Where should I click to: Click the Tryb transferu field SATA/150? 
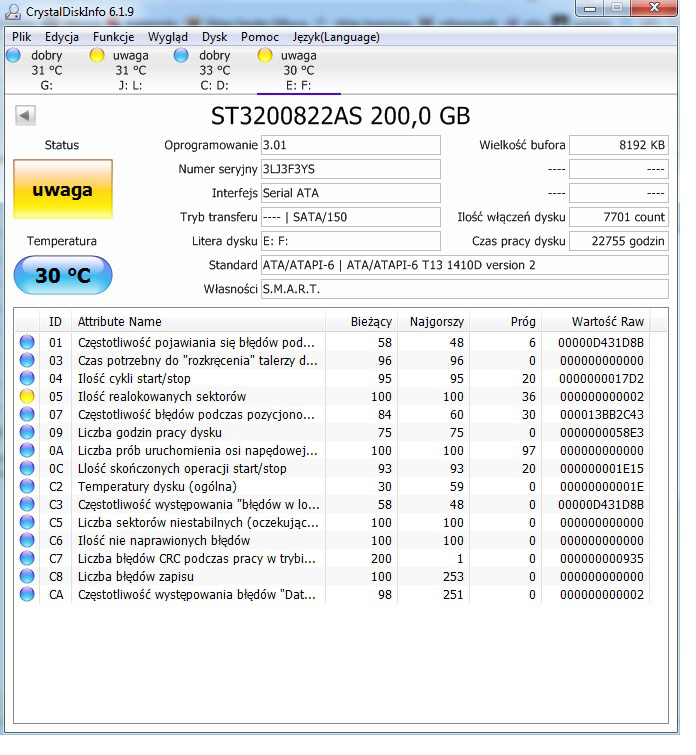(x=351, y=217)
